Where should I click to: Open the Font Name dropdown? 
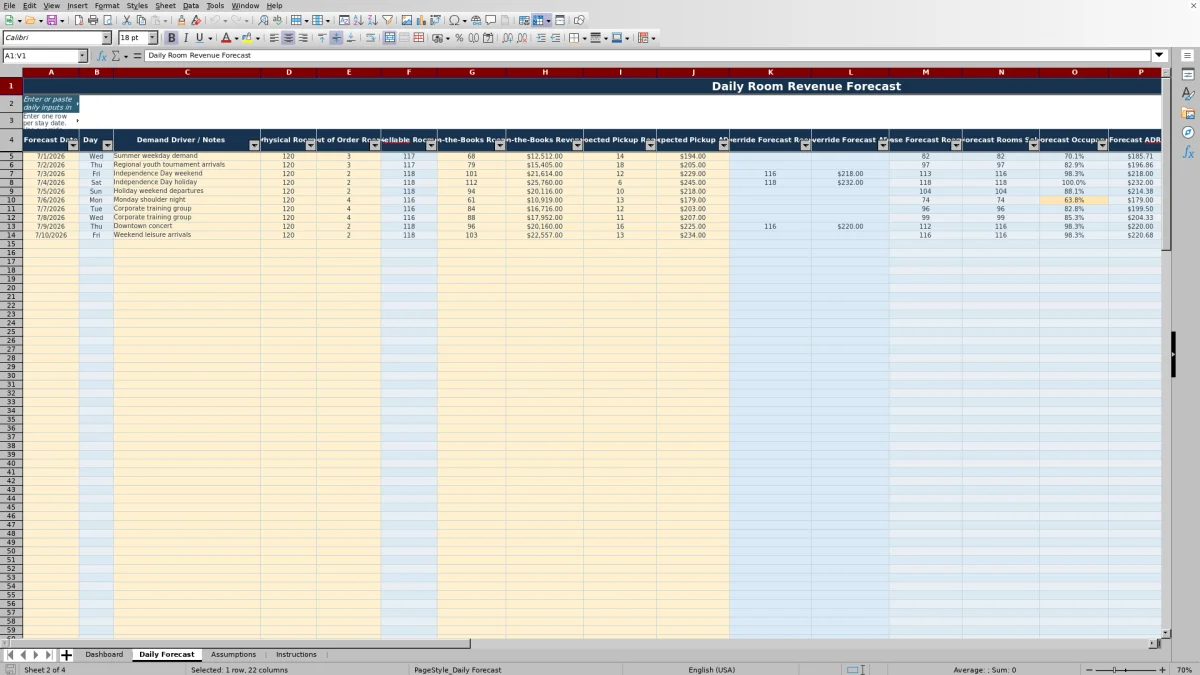[x=106, y=38]
